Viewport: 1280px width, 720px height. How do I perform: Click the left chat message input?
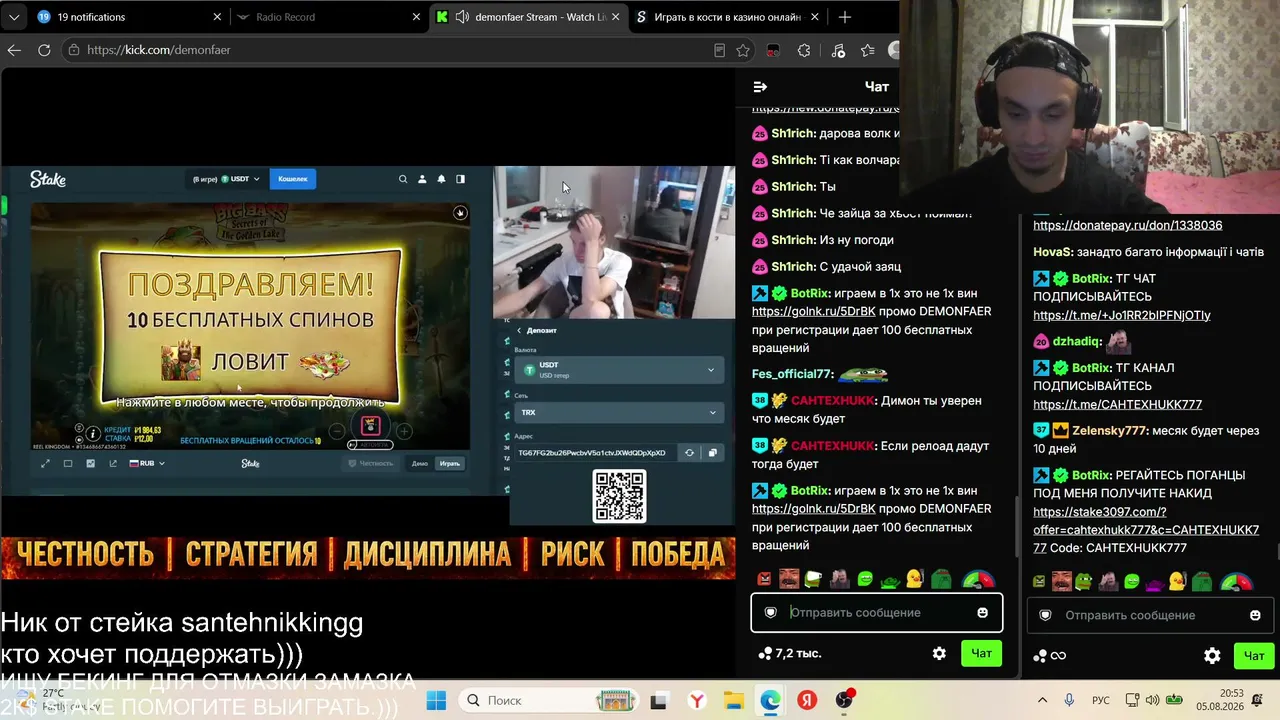tap(876, 612)
